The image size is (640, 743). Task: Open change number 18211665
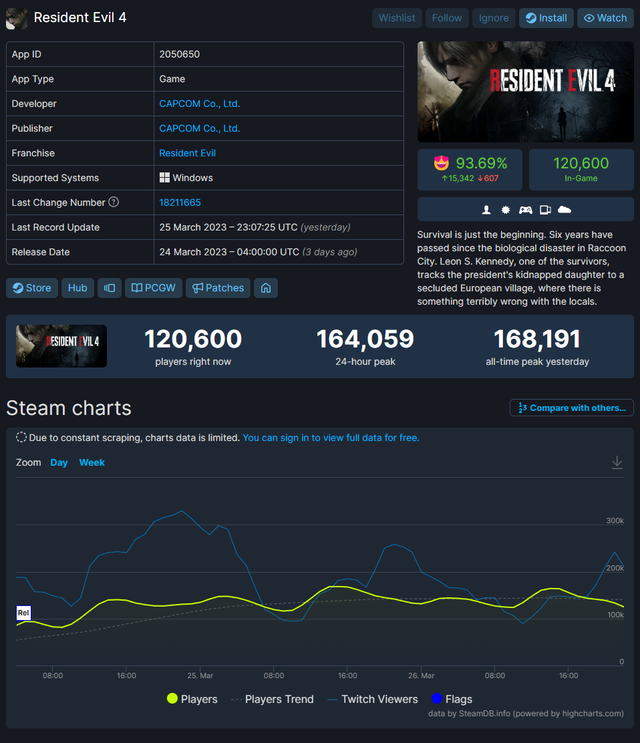click(x=180, y=202)
